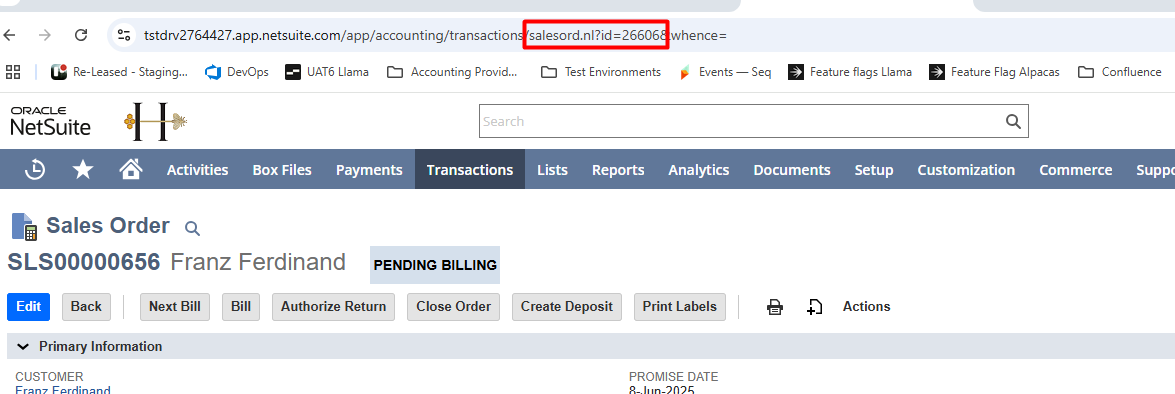
Task: Open the Customization menu
Action: [x=966, y=170]
